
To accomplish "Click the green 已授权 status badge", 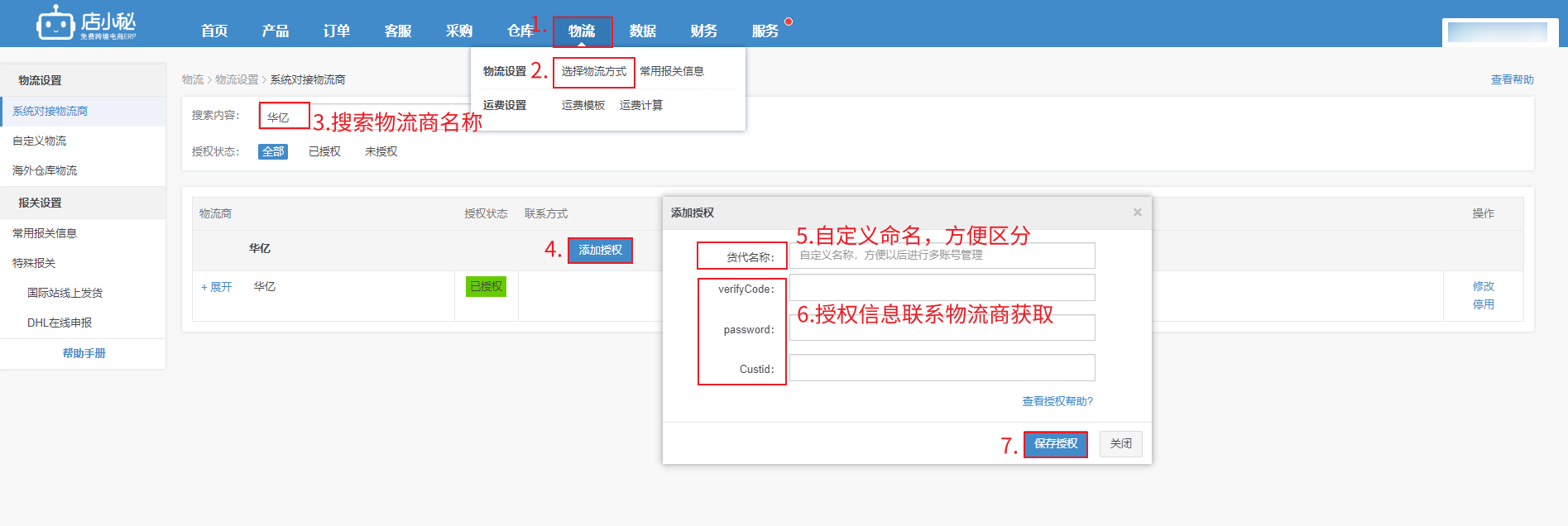I will point(486,286).
